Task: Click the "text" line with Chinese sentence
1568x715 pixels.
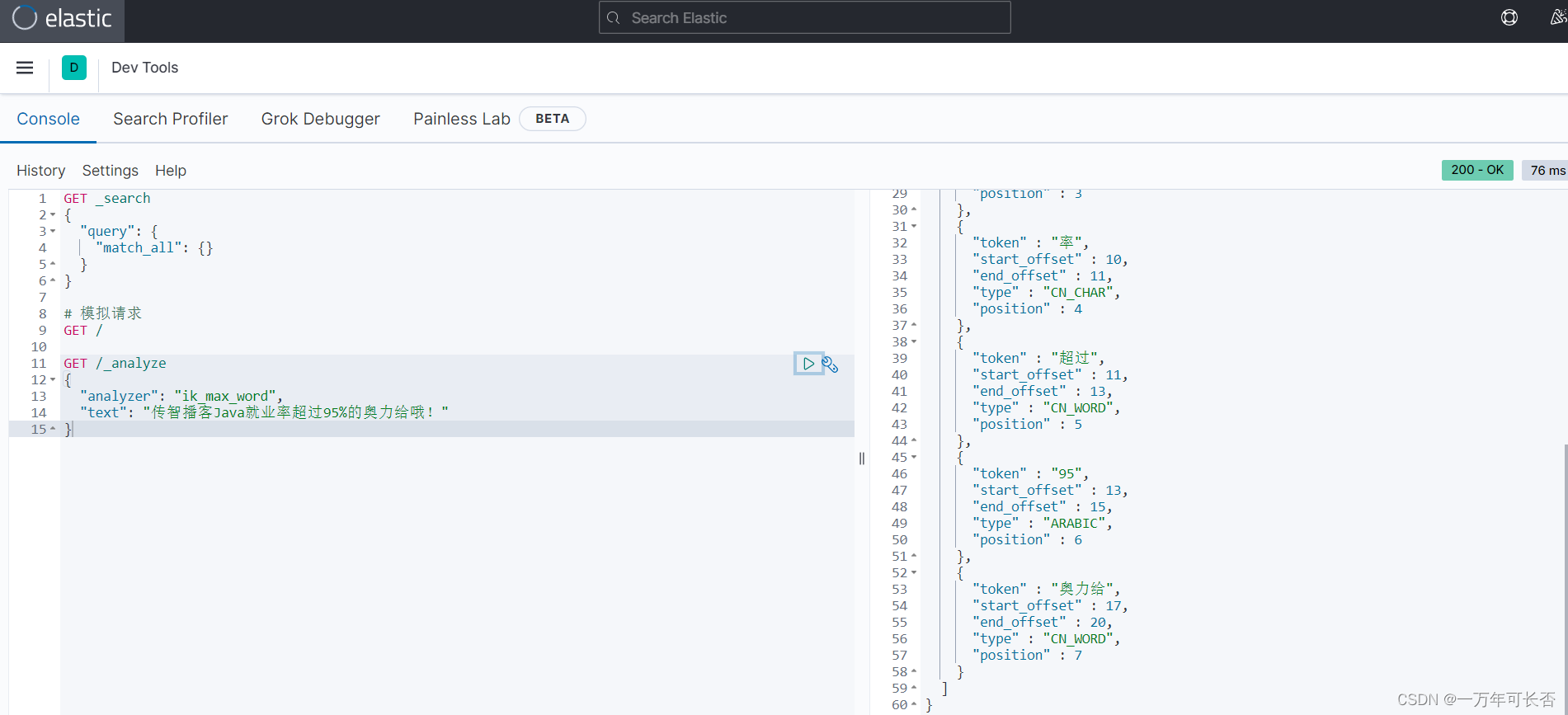Action: coord(264,412)
